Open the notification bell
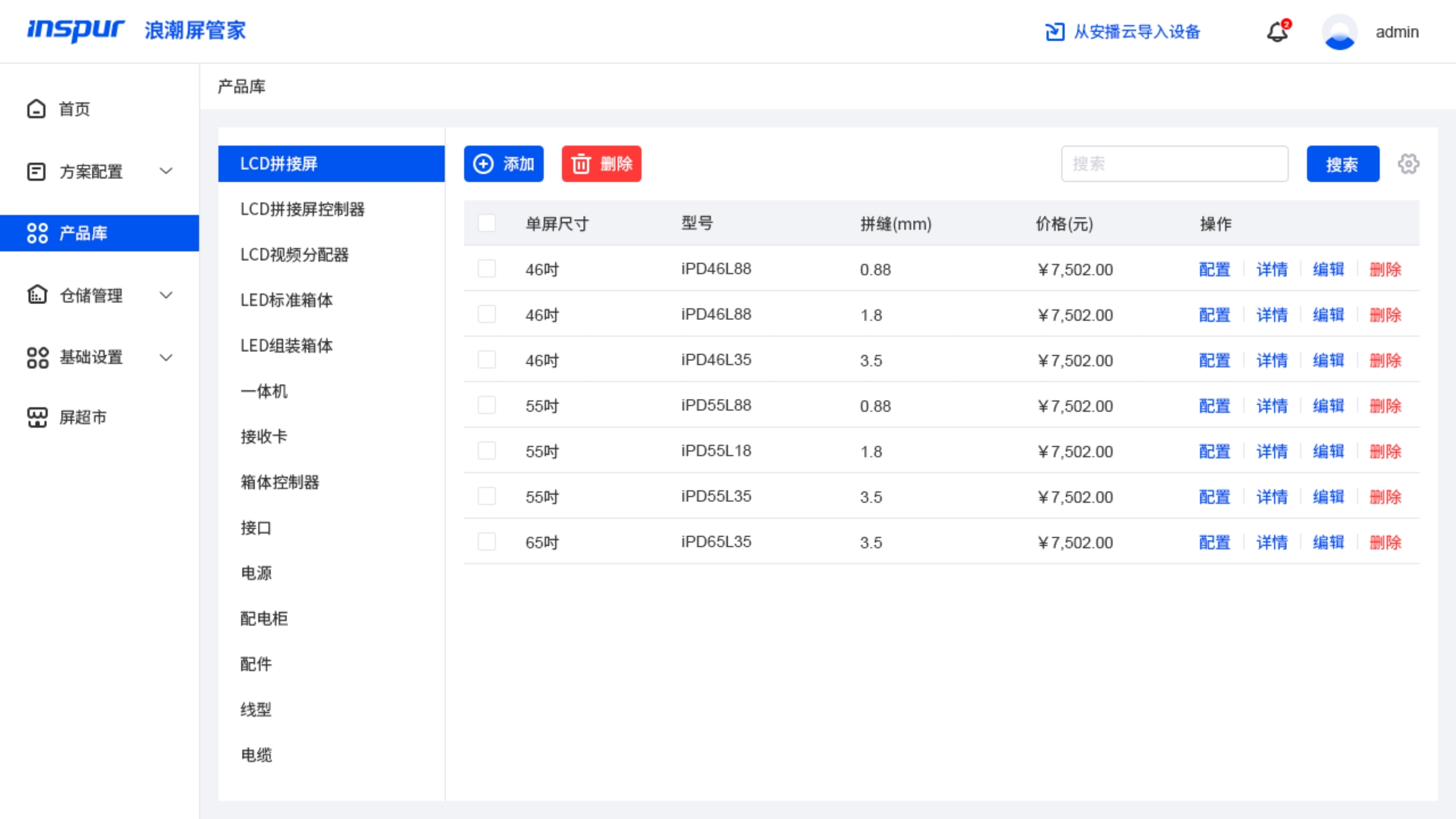 coord(1278,31)
